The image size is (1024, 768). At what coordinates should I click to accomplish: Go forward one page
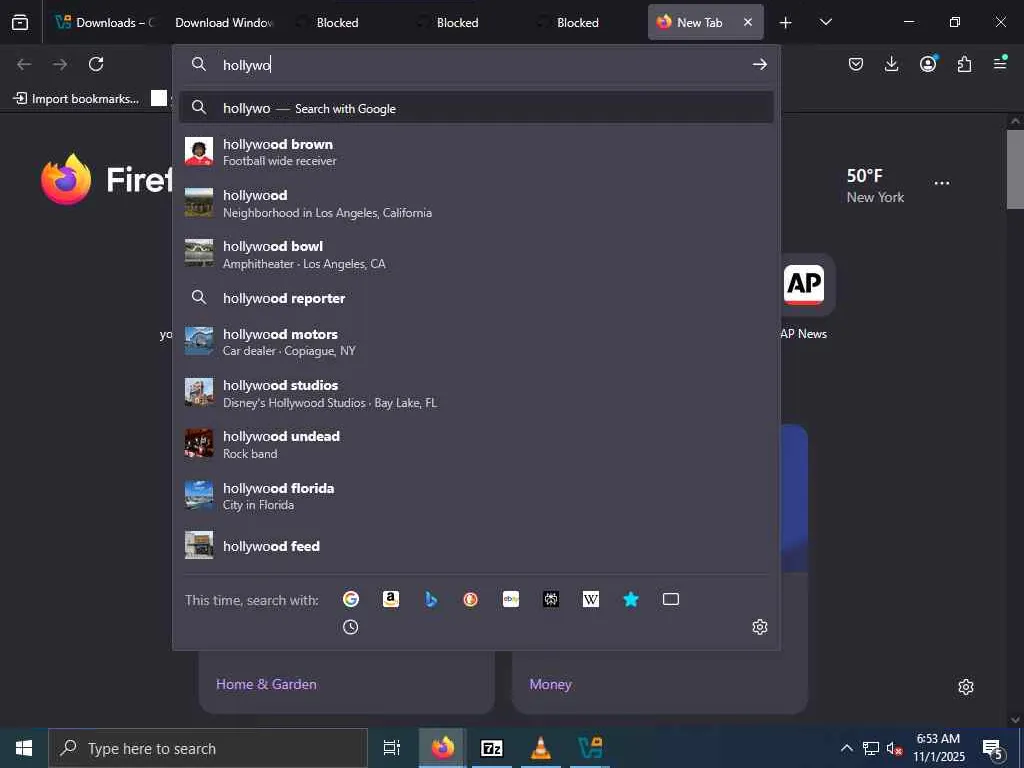tap(60, 64)
